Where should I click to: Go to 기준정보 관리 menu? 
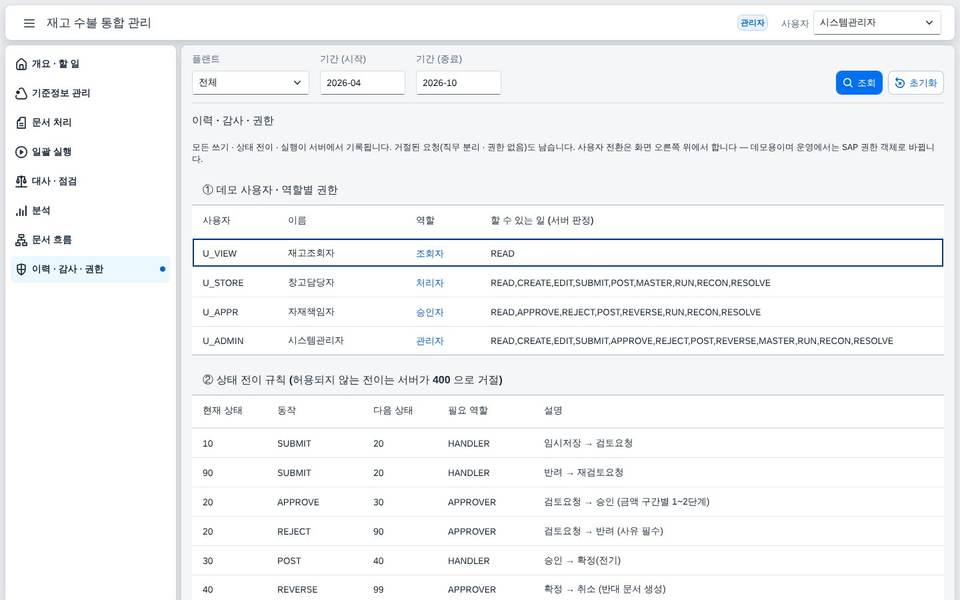[x=90, y=93]
